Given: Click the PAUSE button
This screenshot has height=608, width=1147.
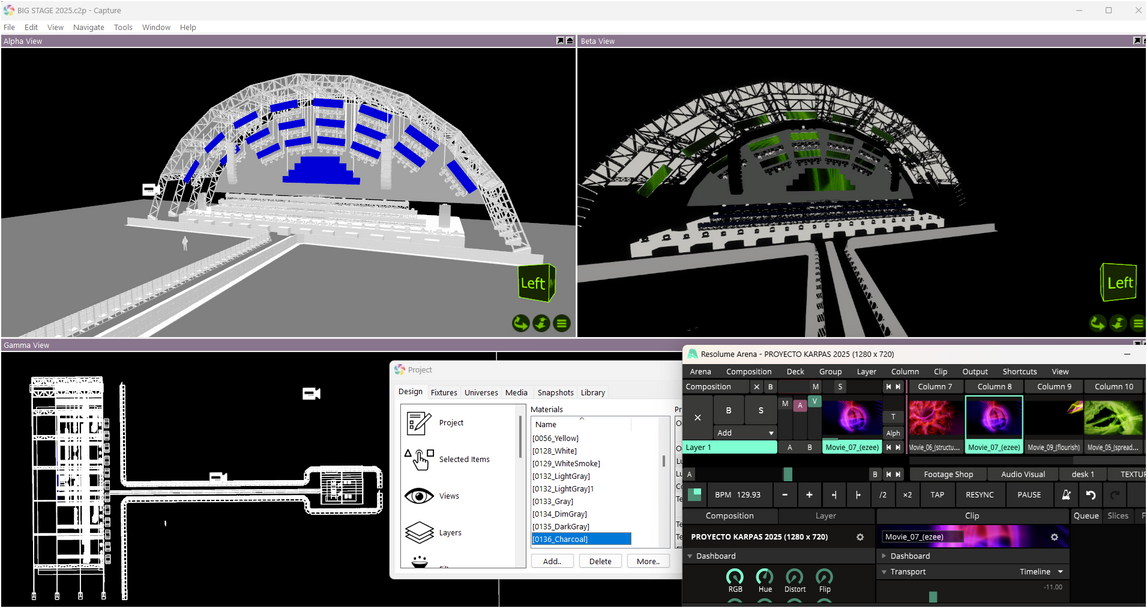Looking at the screenshot, I should [1028, 495].
